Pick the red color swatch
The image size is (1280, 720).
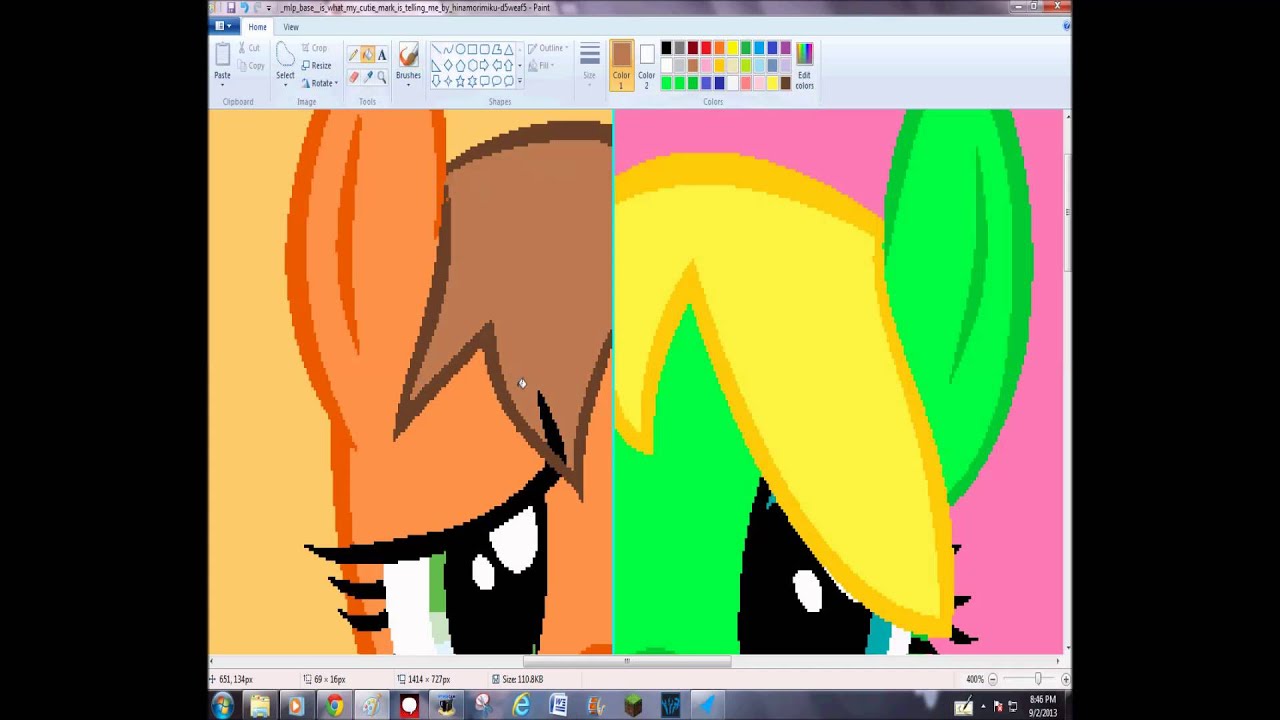click(x=705, y=48)
